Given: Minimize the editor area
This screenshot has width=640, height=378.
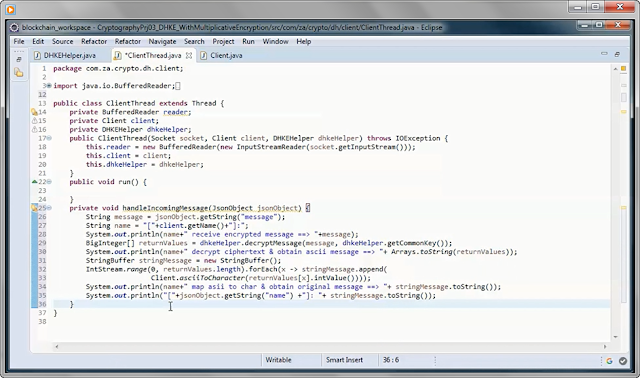Looking at the screenshot, I should [x=604, y=53].
